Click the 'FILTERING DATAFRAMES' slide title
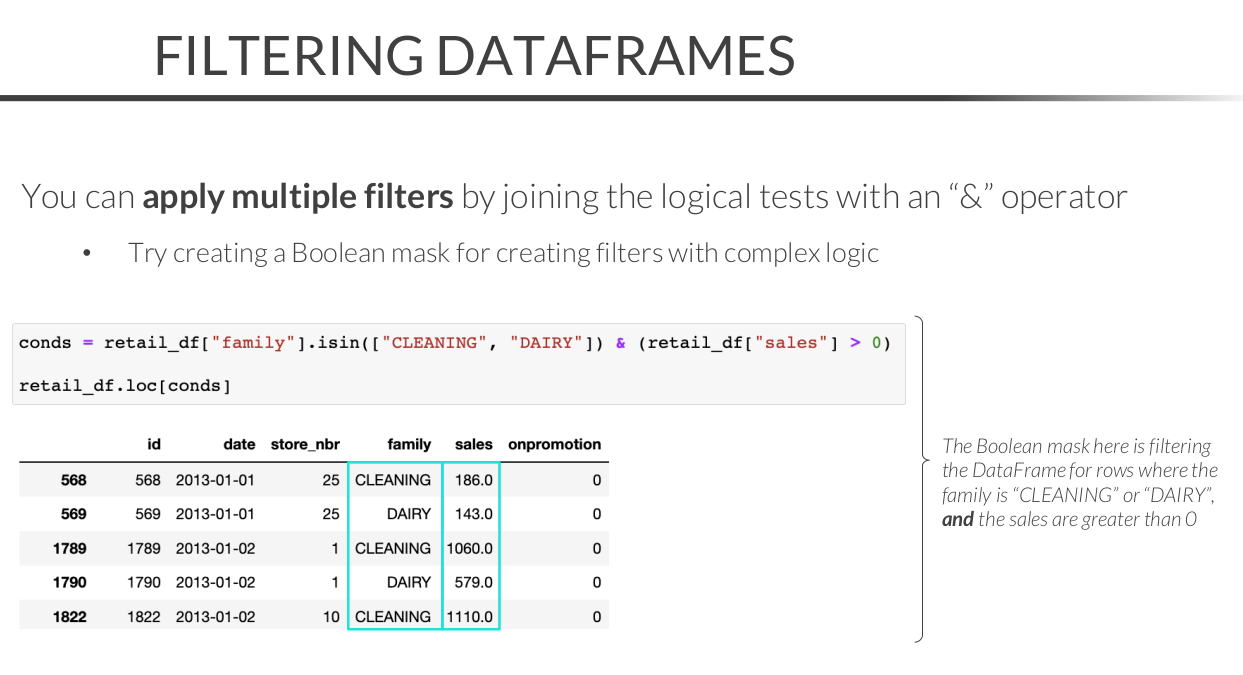1243x675 pixels. [474, 56]
